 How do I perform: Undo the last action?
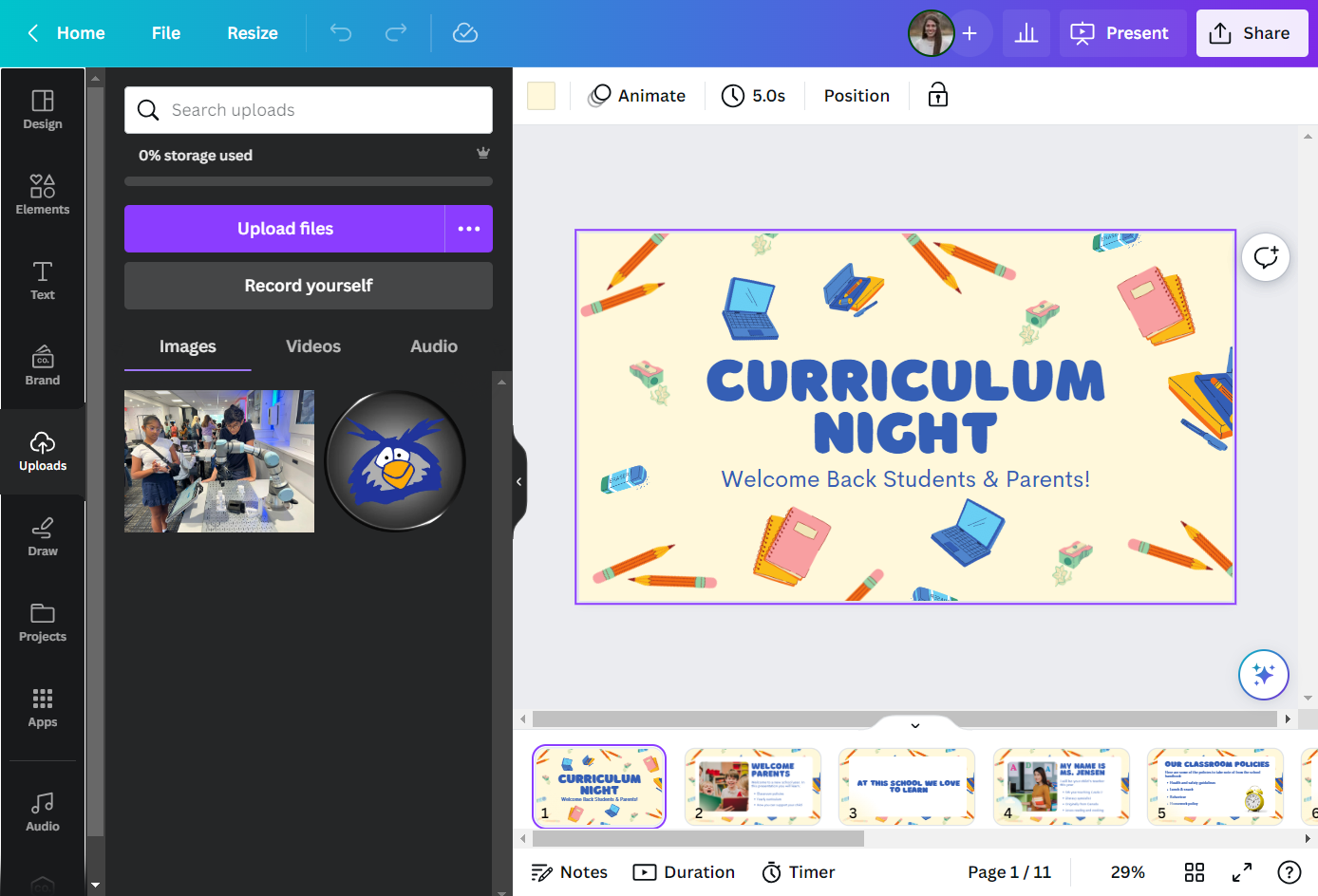point(341,33)
